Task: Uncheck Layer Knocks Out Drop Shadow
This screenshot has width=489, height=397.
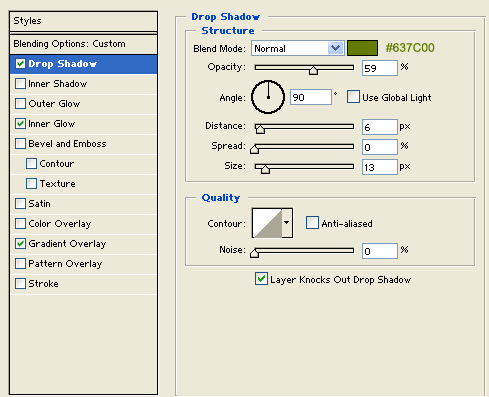Action: pos(261,279)
